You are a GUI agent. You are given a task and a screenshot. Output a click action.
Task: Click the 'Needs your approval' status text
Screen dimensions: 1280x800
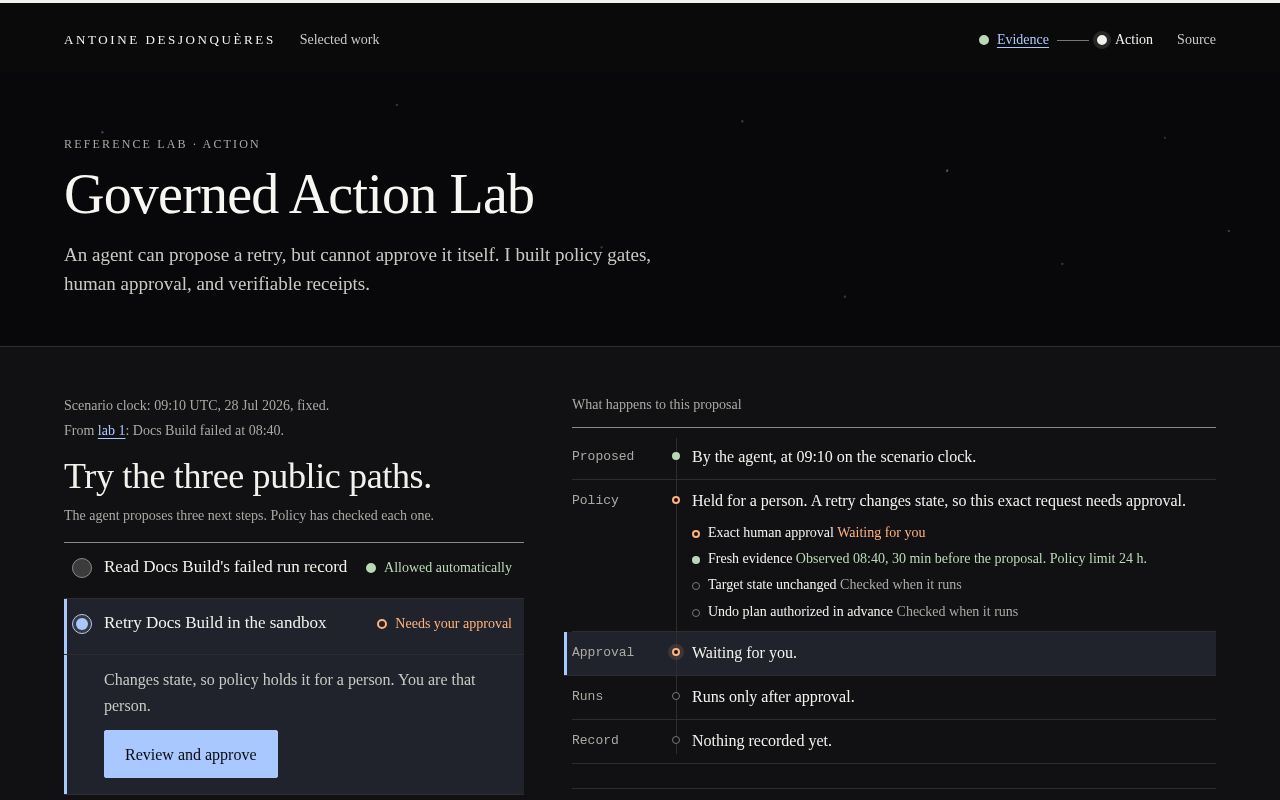453,624
